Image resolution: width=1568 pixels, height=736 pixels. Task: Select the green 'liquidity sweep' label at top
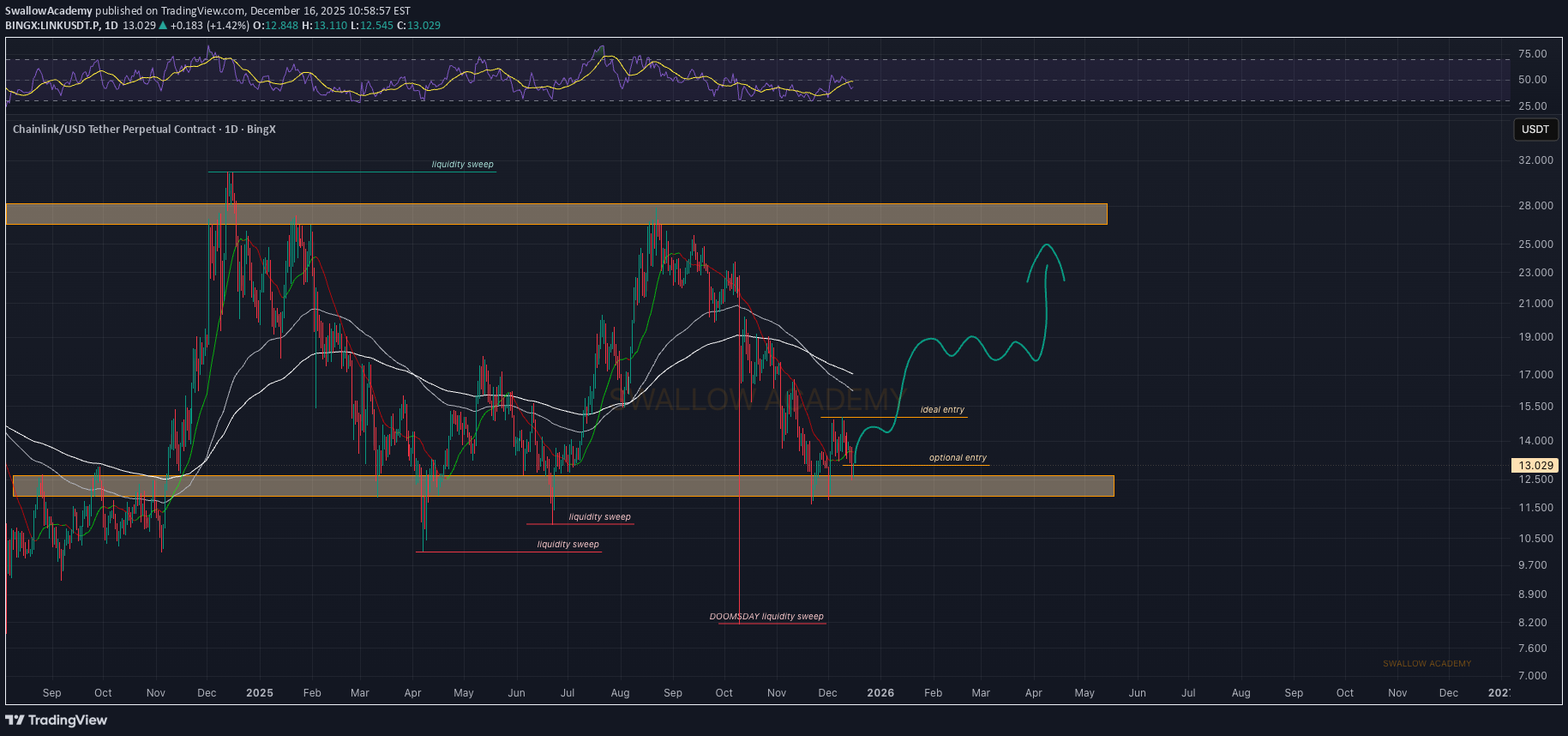pos(462,165)
